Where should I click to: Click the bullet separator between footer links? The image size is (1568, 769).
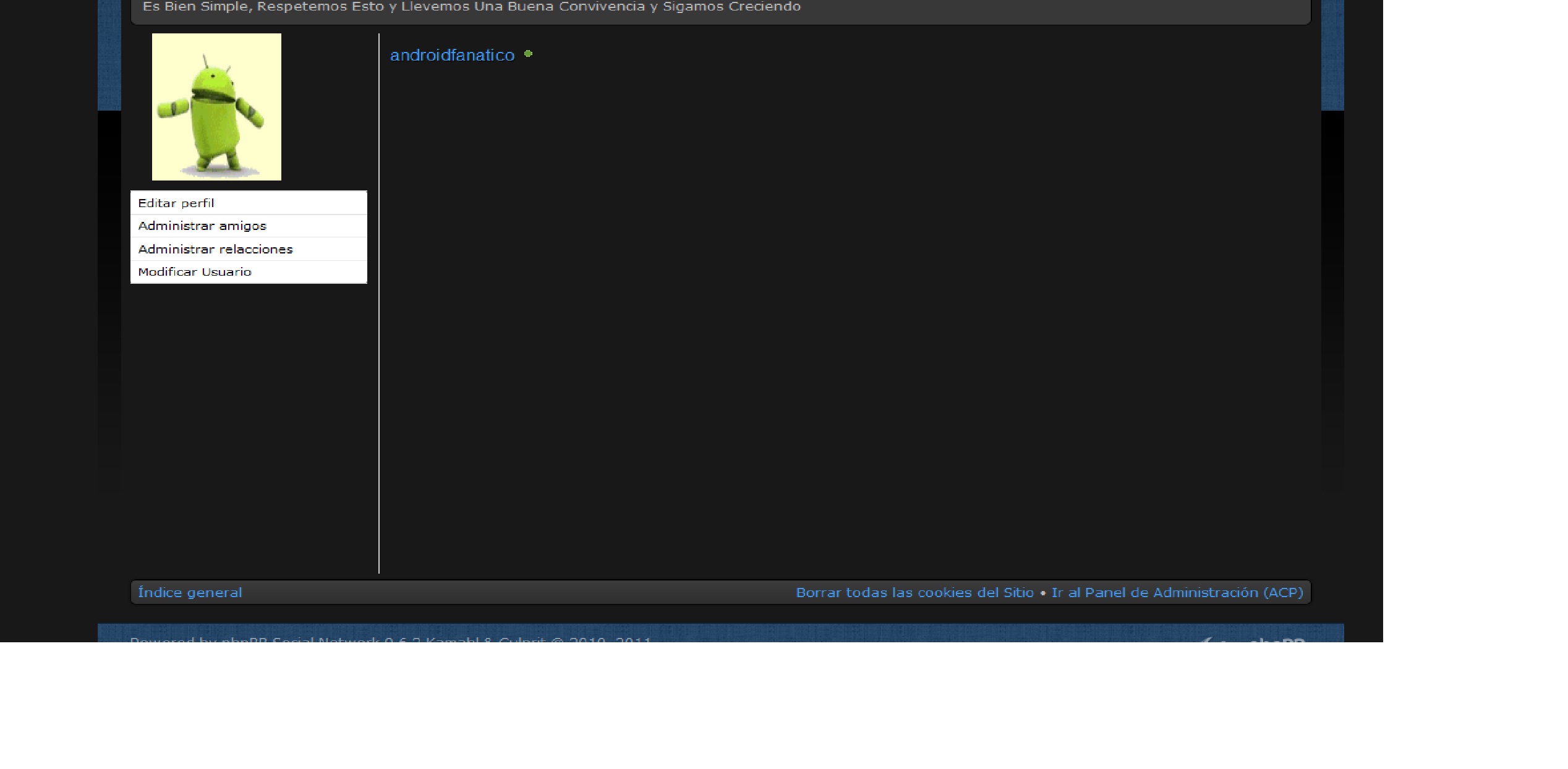(1043, 593)
